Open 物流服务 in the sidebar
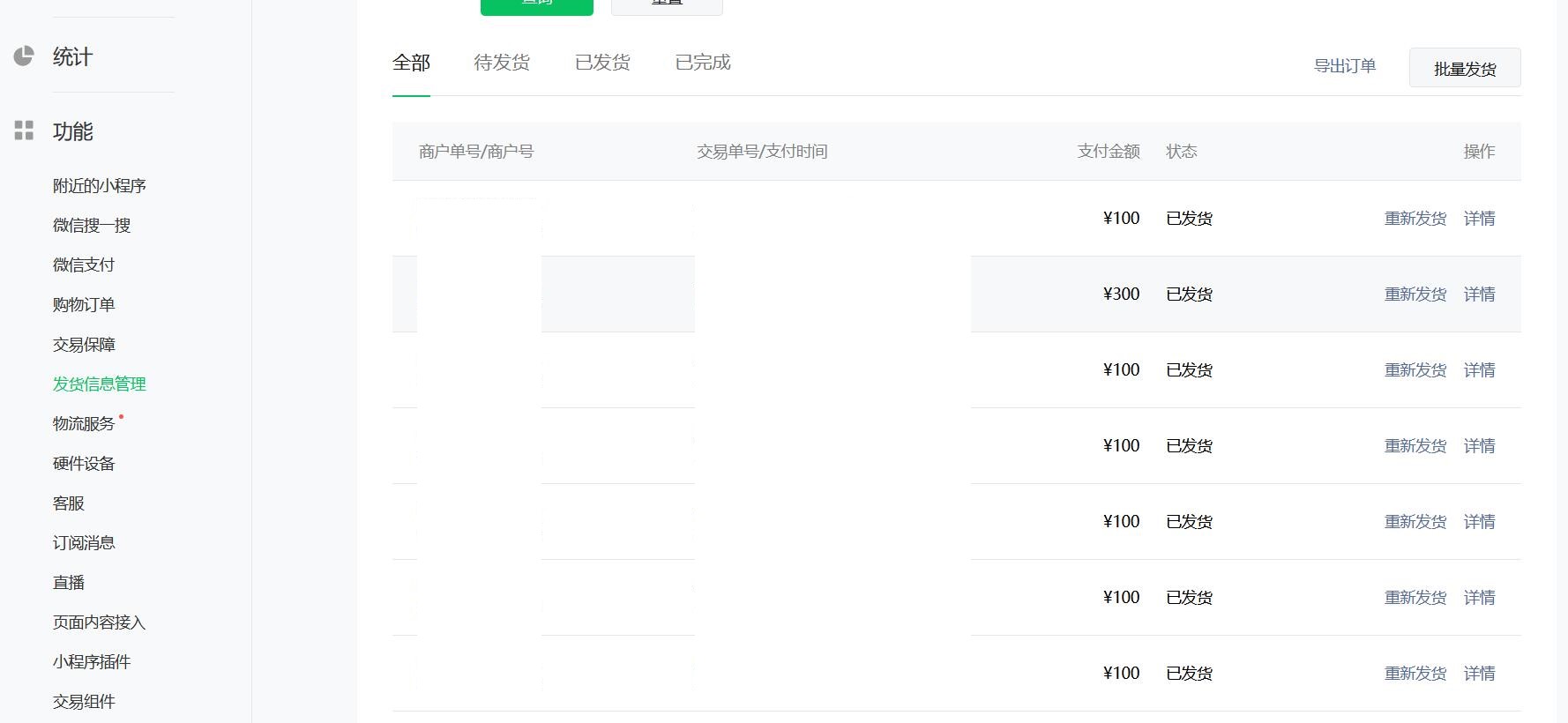This screenshot has height=723, width=1568. 84,424
